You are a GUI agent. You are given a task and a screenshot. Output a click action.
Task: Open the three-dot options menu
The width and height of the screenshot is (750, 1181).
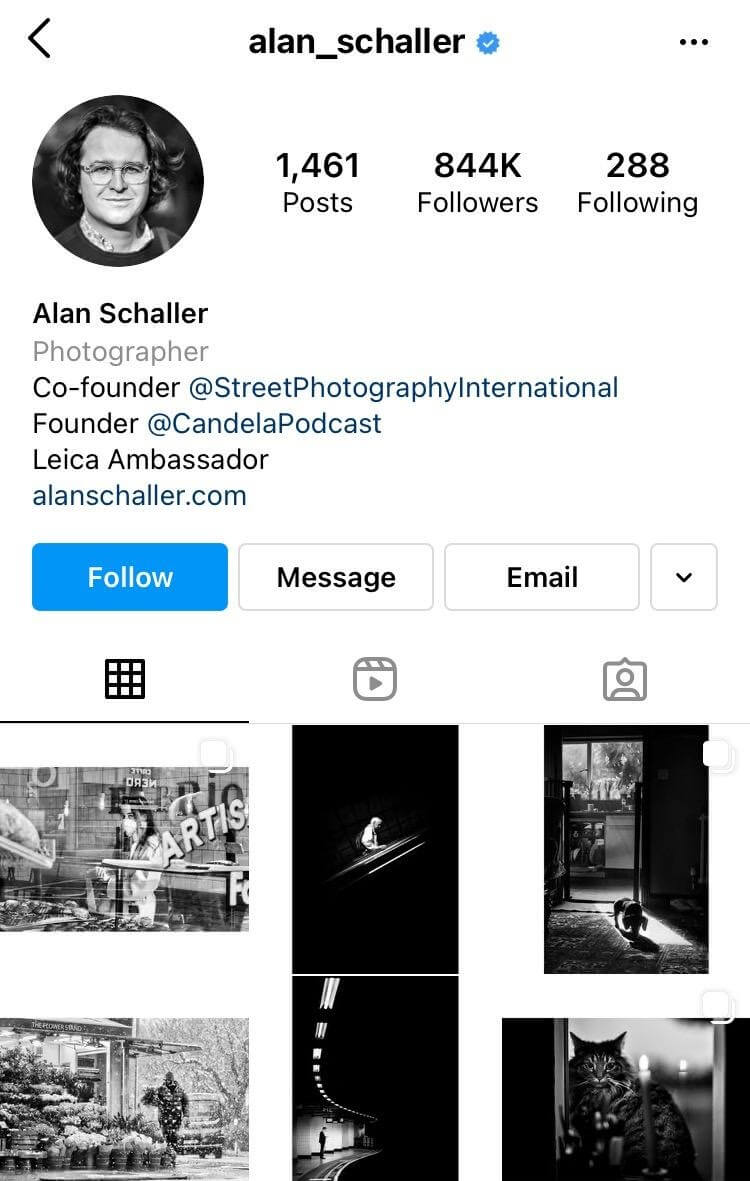(x=694, y=42)
